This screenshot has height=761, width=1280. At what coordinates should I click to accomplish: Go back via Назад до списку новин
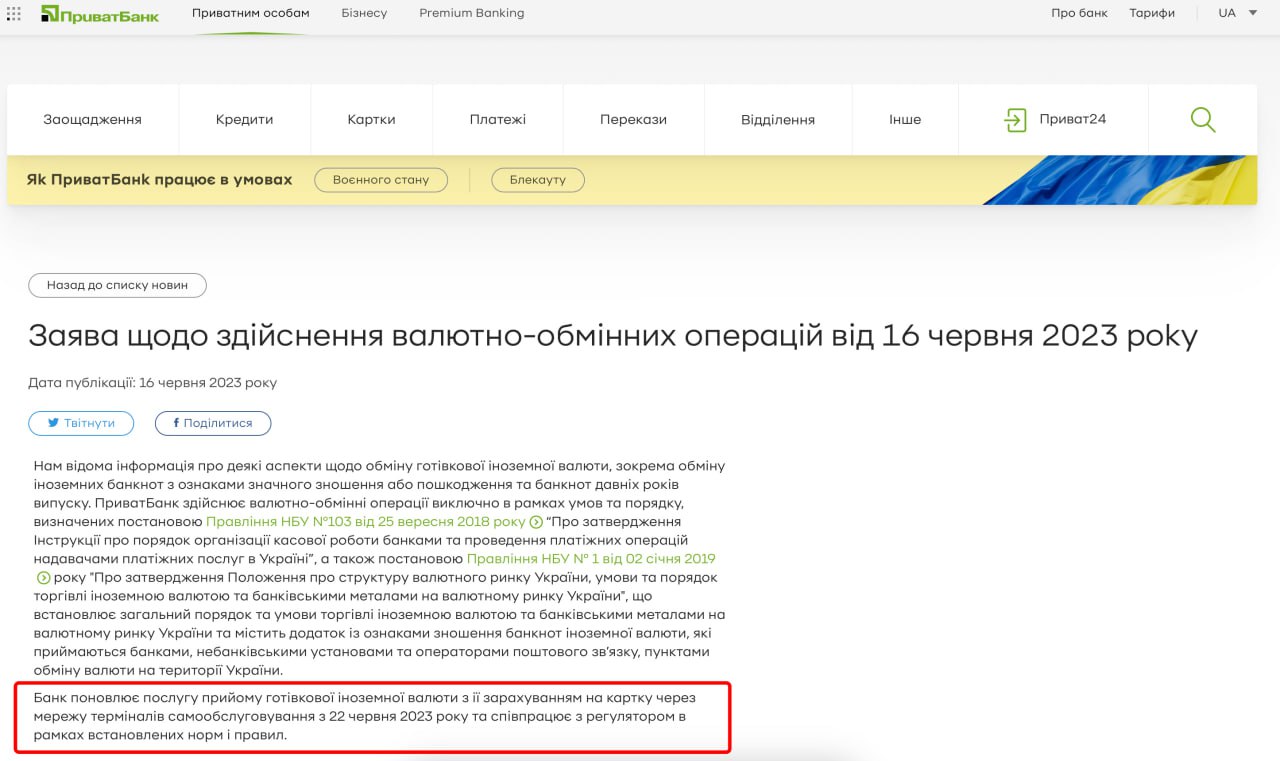click(117, 285)
